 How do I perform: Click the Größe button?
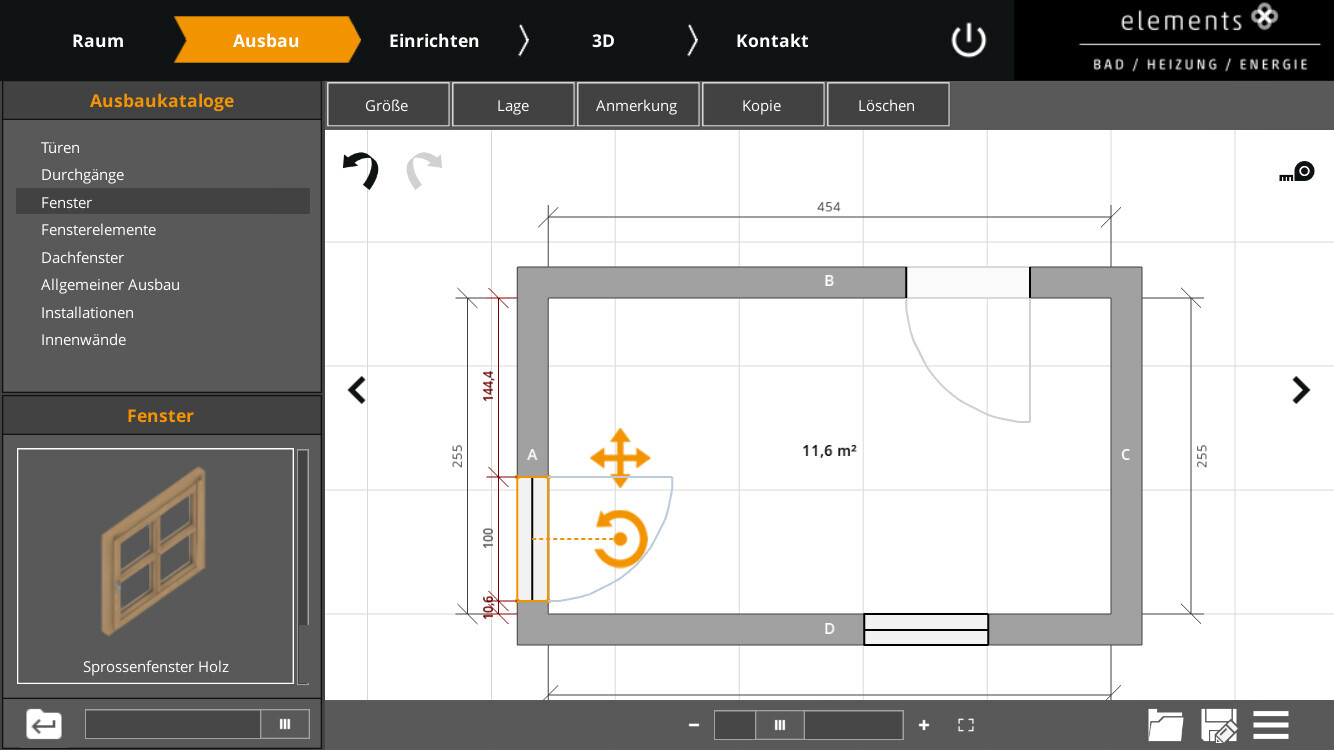click(387, 105)
